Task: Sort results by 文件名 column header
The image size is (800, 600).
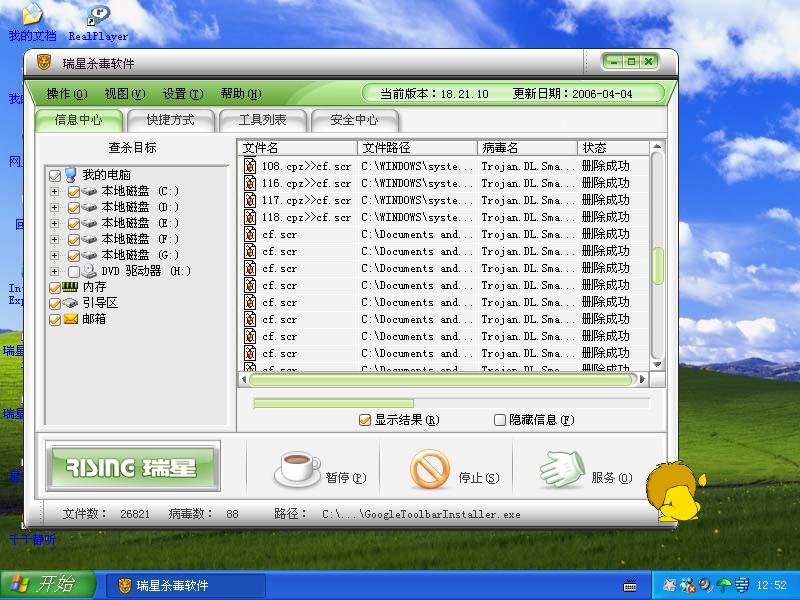Action: [x=297, y=148]
